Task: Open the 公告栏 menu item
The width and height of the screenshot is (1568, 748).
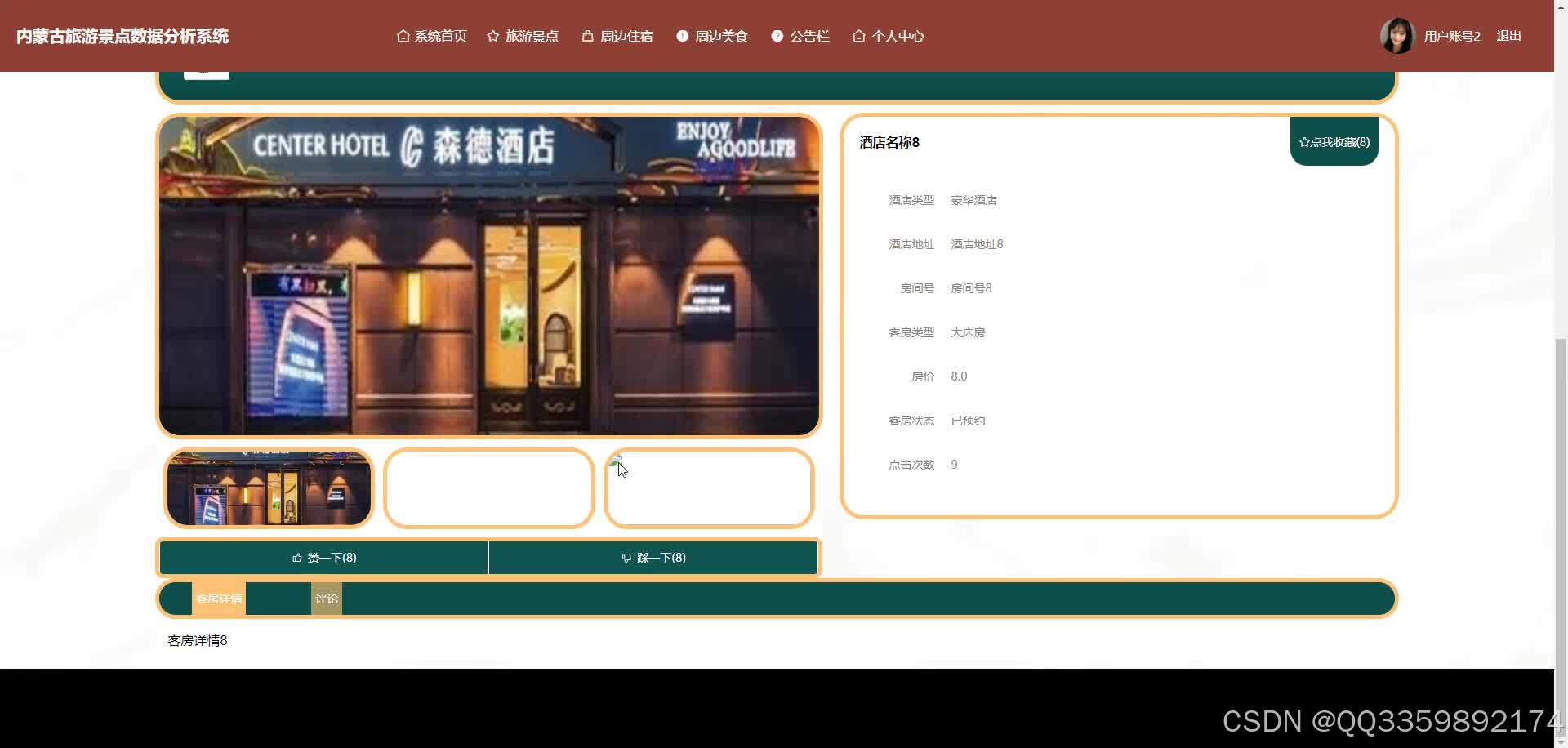Action: [x=800, y=36]
